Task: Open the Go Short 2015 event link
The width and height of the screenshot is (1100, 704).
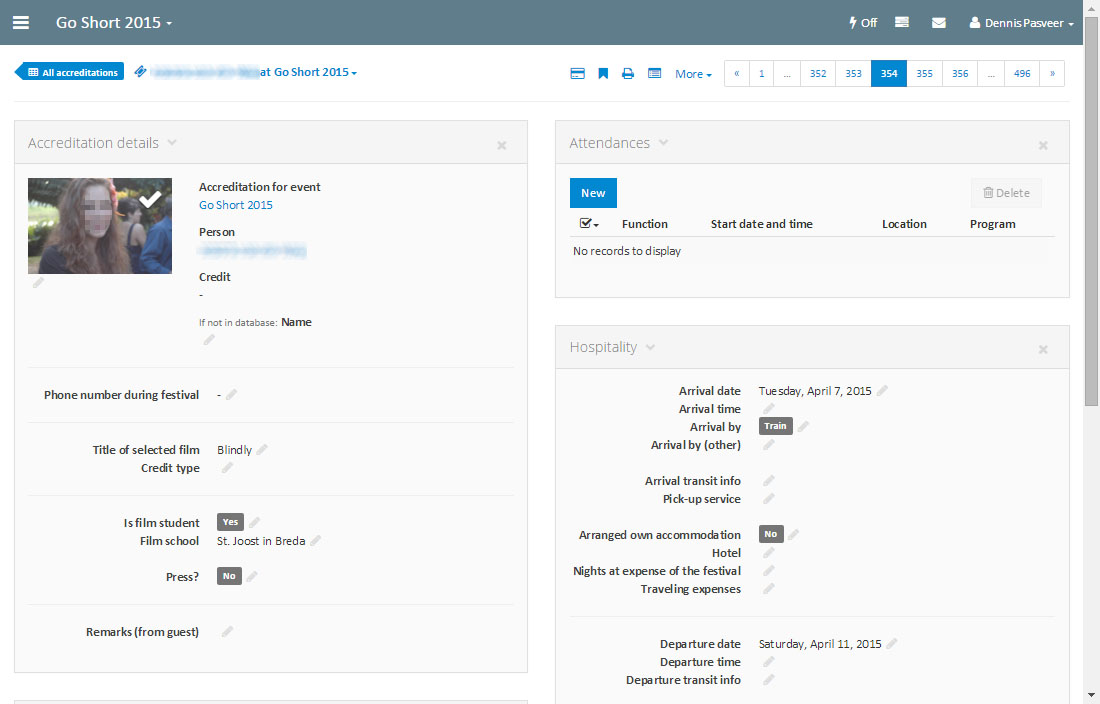Action: 235,205
